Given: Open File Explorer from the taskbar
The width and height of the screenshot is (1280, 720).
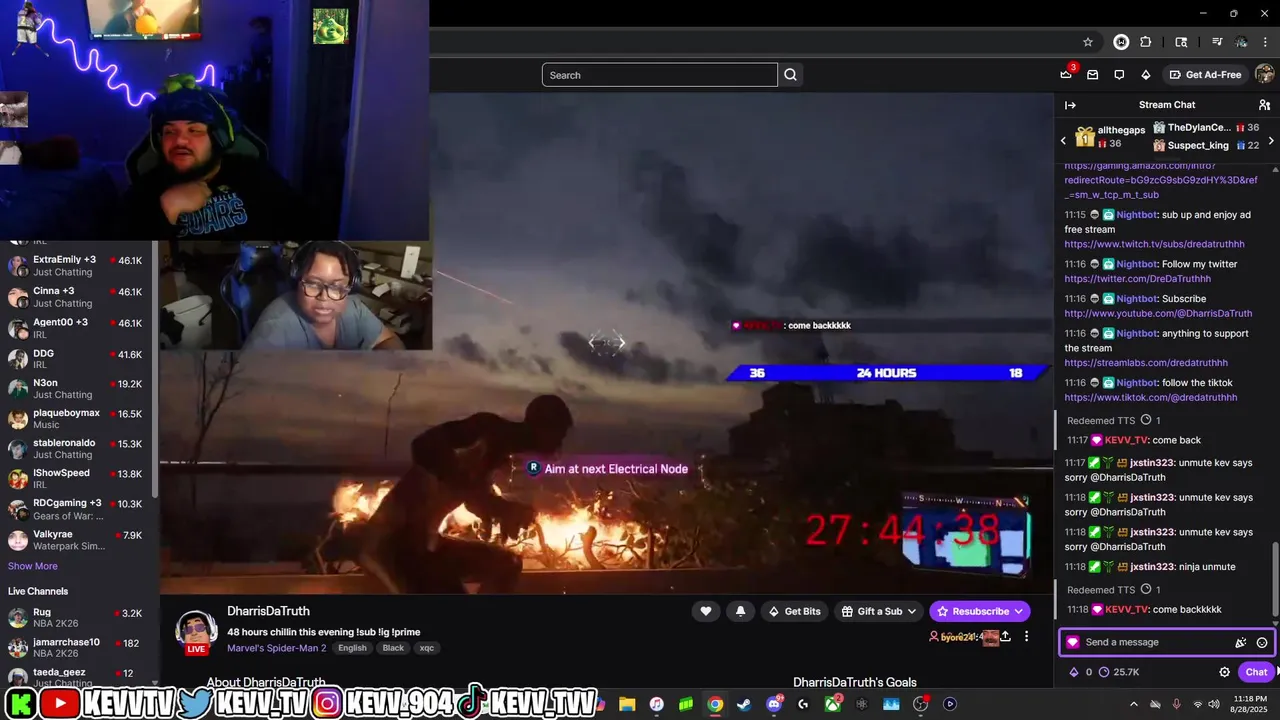Looking at the screenshot, I should tap(627, 704).
